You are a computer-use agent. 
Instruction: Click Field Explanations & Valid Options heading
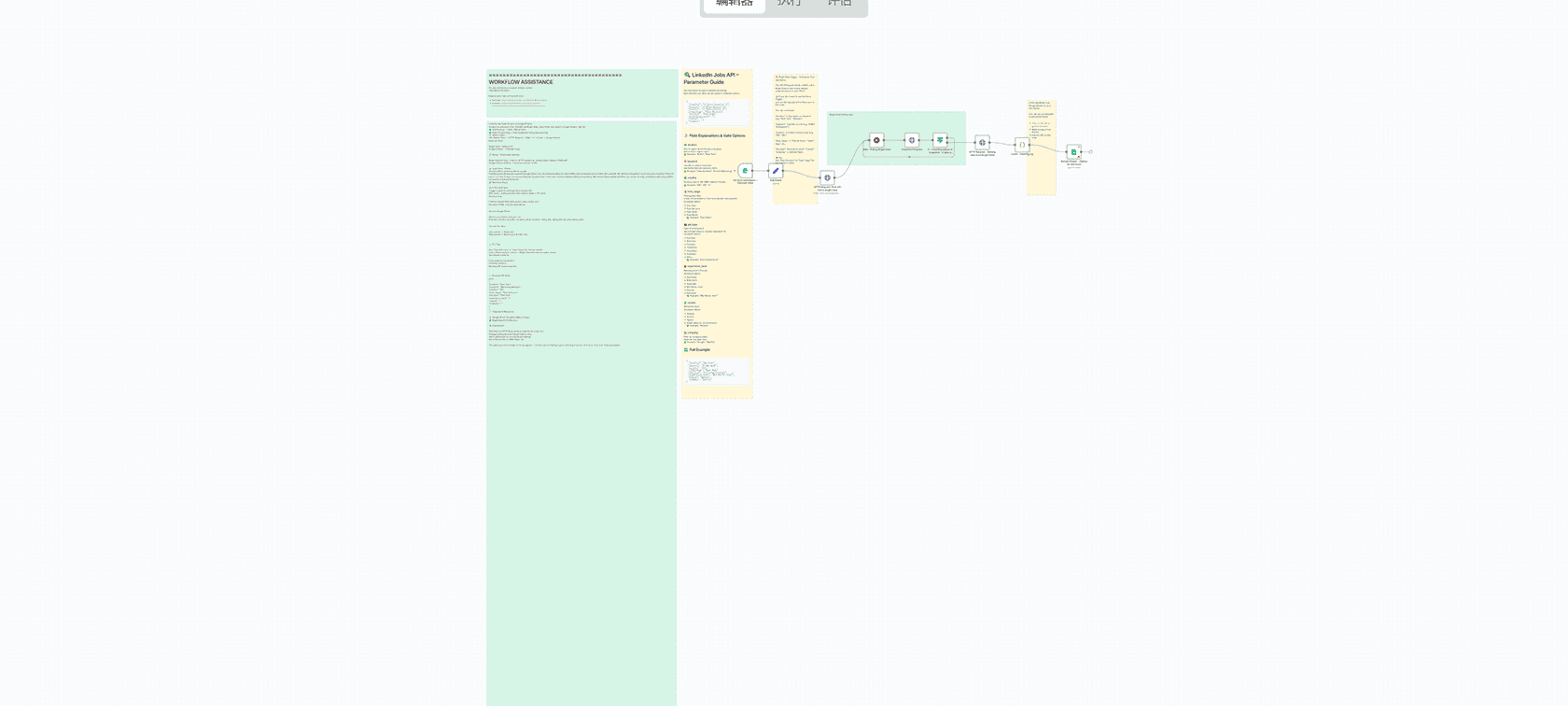[x=717, y=135]
